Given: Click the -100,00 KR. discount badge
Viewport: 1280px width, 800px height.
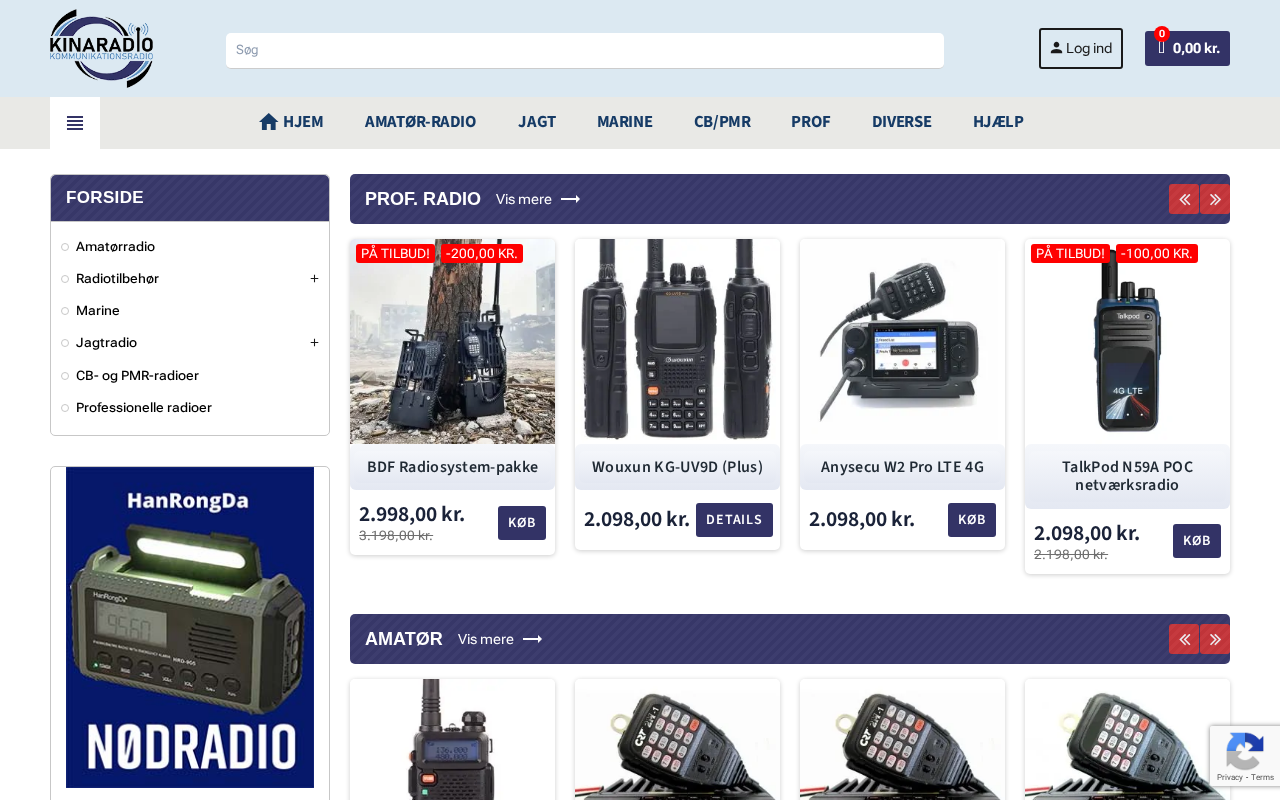Looking at the screenshot, I should 1157,253.
